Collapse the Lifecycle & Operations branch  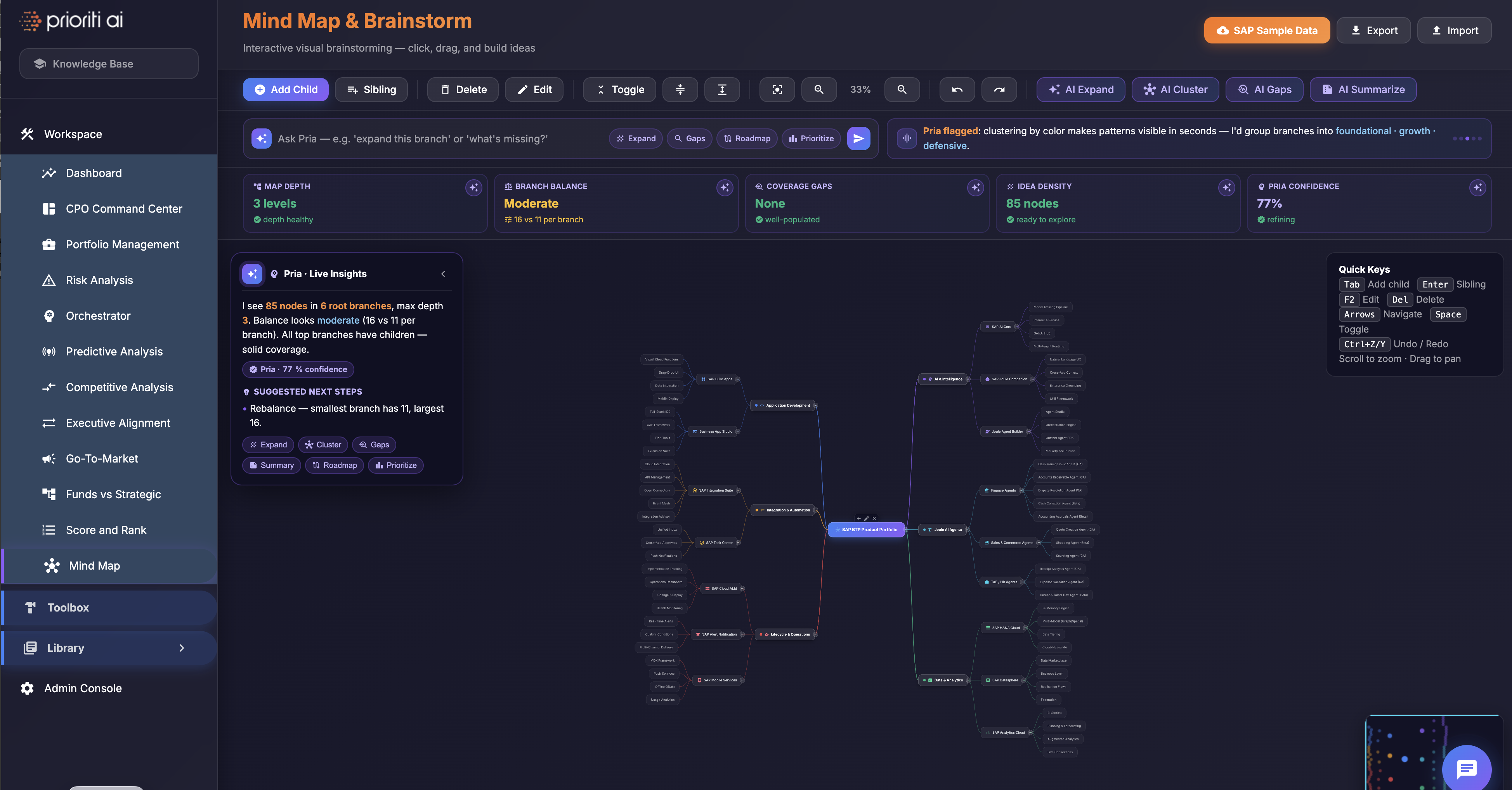click(x=815, y=634)
